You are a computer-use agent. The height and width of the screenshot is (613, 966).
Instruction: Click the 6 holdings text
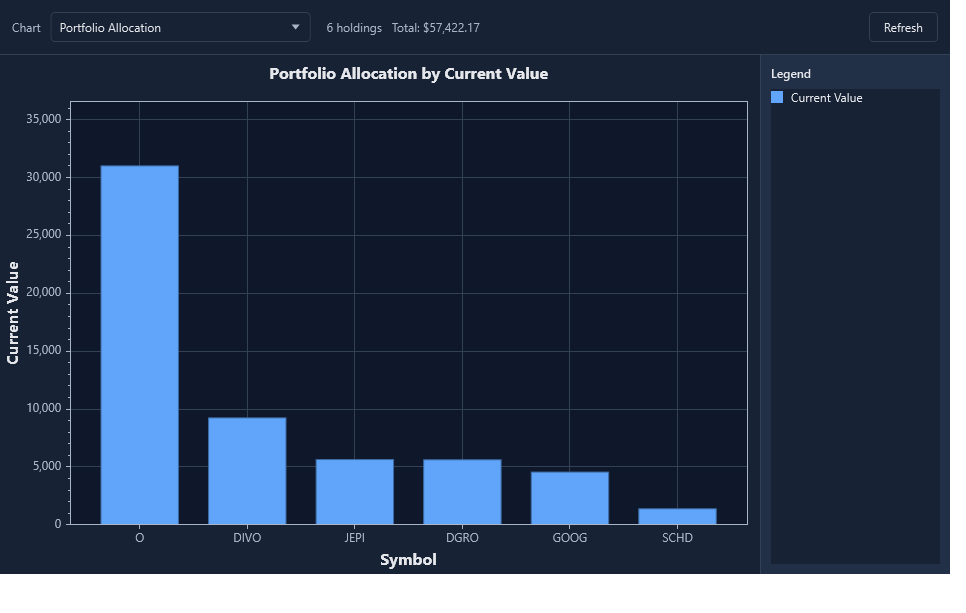[x=354, y=28]
